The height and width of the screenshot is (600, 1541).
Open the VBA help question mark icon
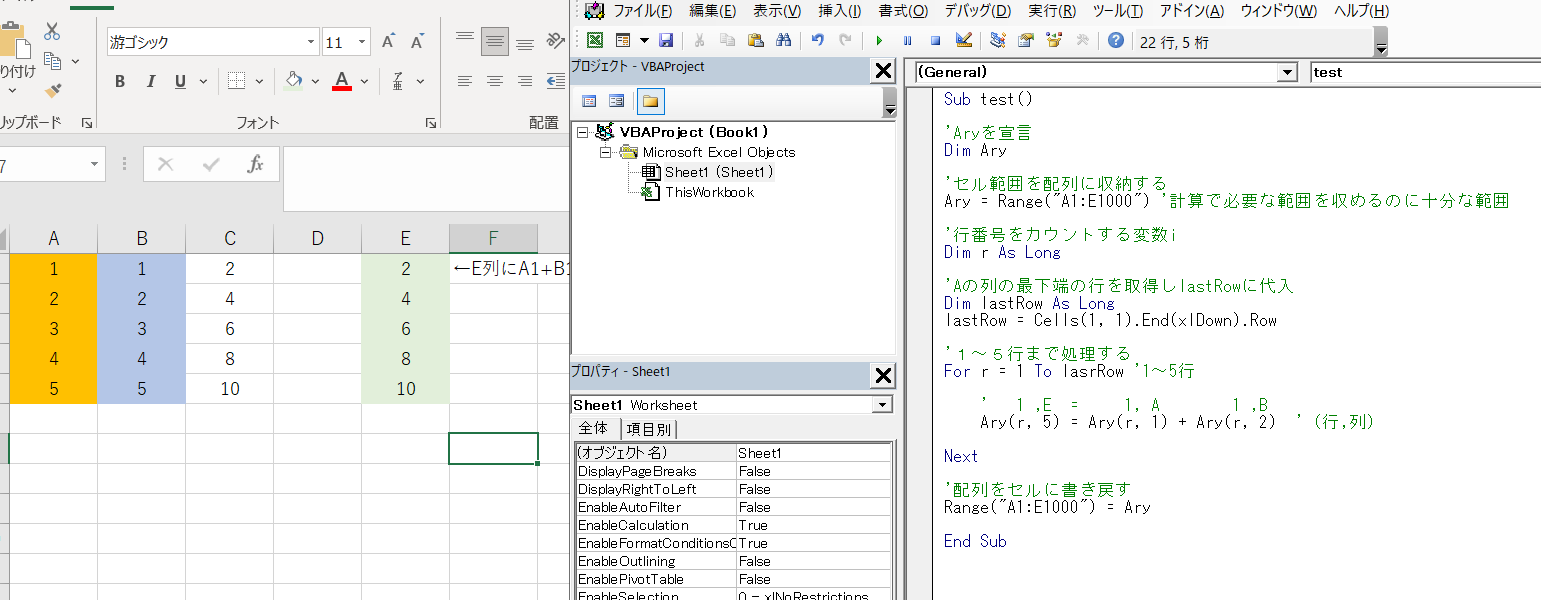click(x=1116, y=41)
